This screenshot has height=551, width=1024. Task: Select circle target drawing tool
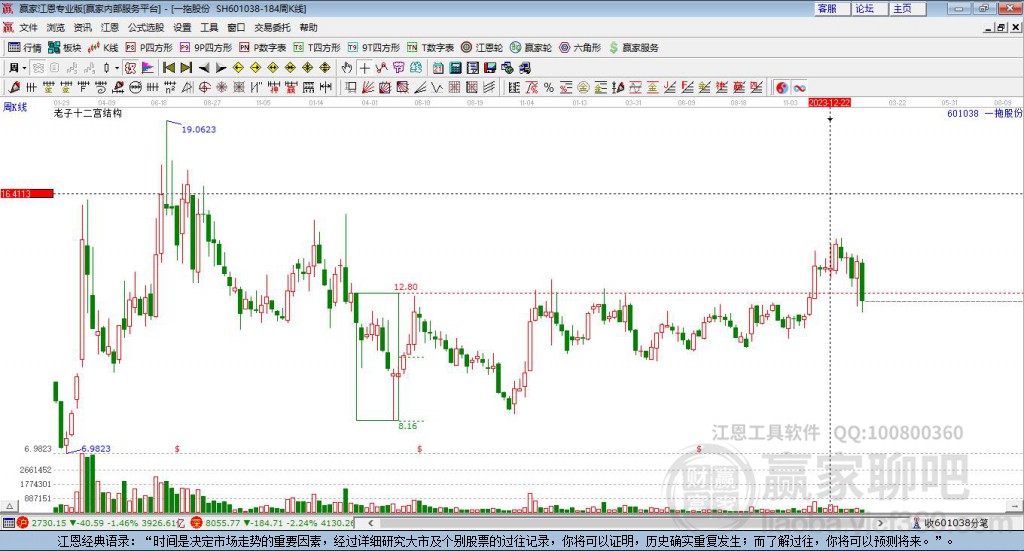click(204, 87)
